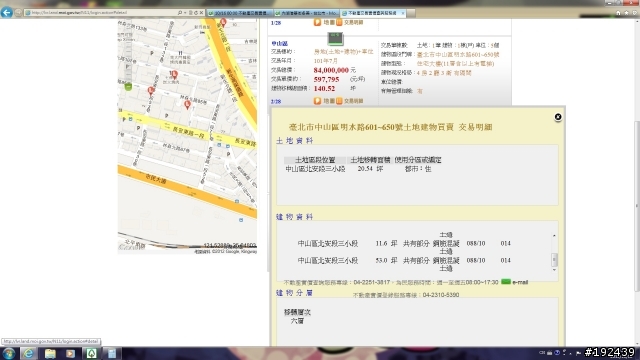
Task: Open the 地圖 link in the 2/28 row
Action: pos(329,101)
